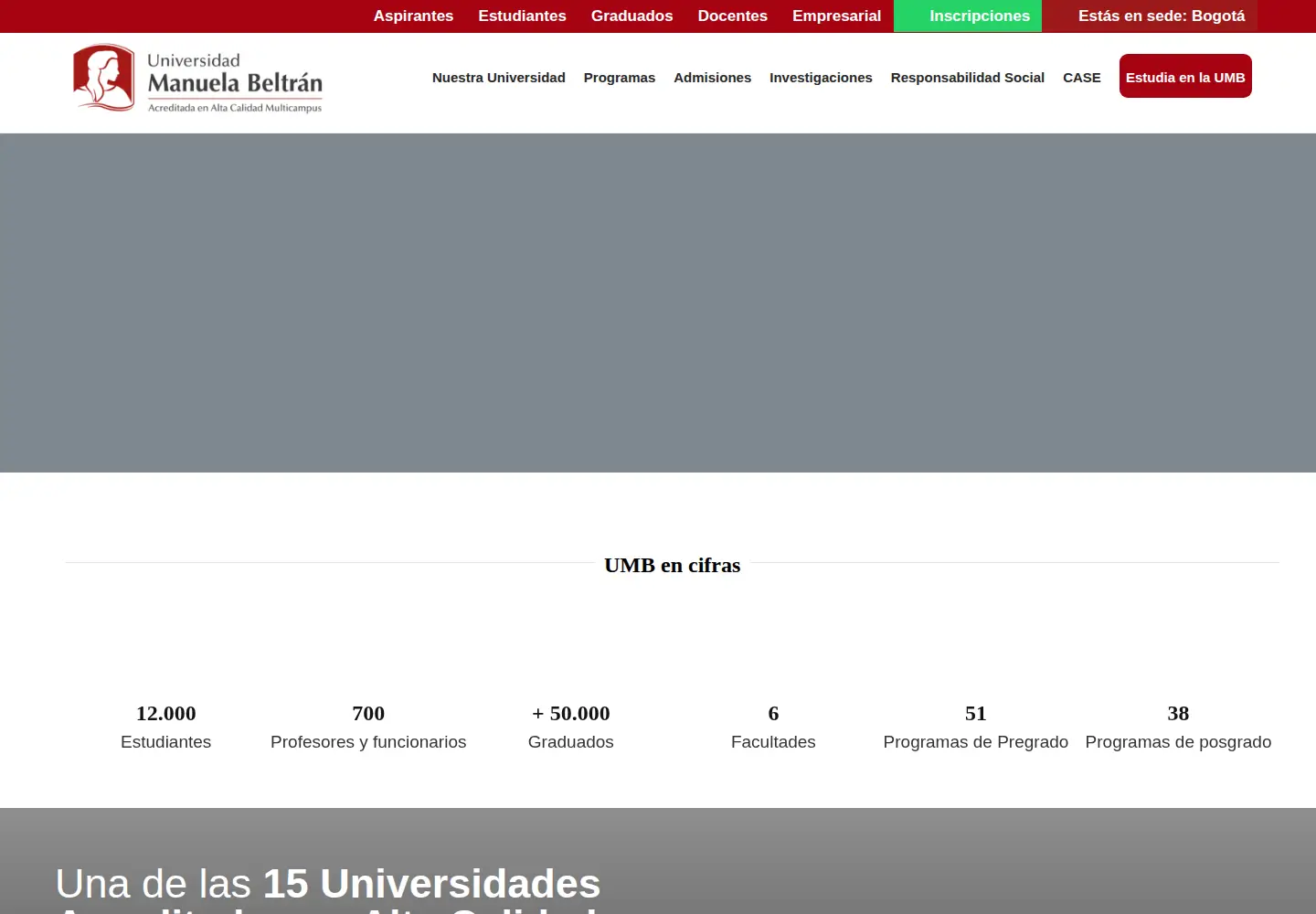This screenshot has width=1316, height=914.
Task: Open the Aspirantes top link
Action: point(413,16)
